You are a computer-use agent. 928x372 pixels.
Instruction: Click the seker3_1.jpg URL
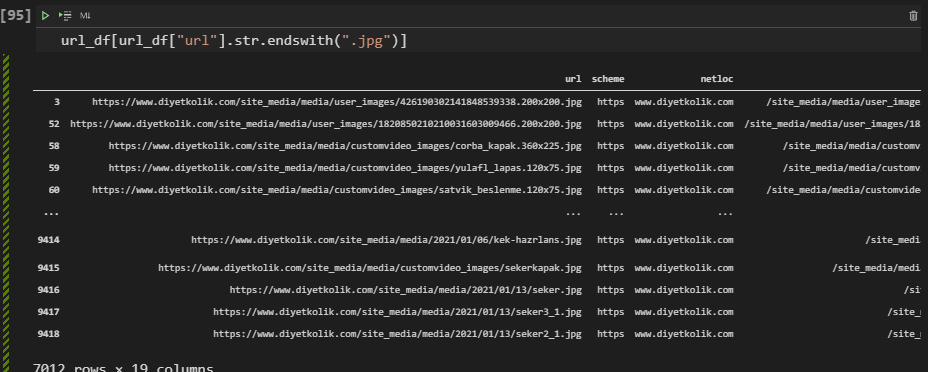(397, 312)
